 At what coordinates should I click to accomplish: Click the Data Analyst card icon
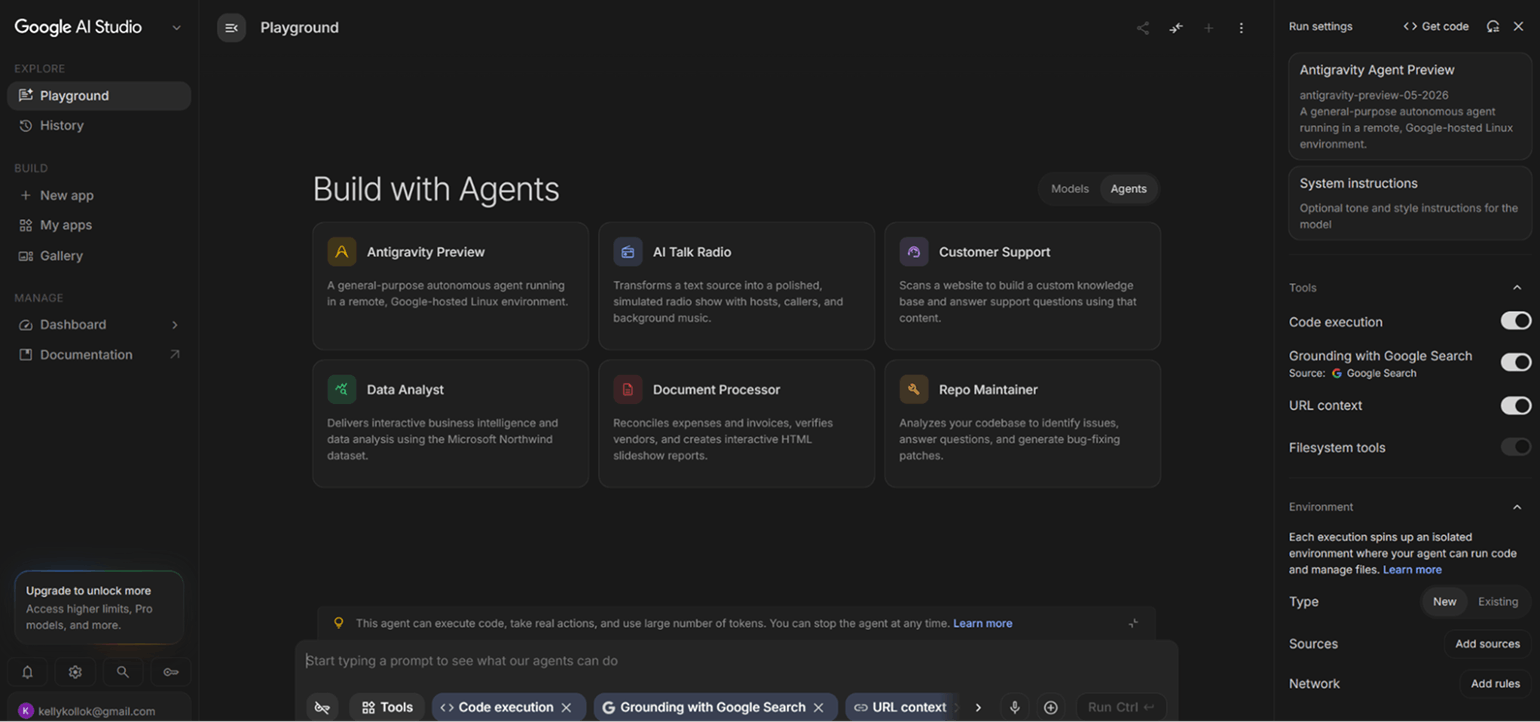coord(342,390)
